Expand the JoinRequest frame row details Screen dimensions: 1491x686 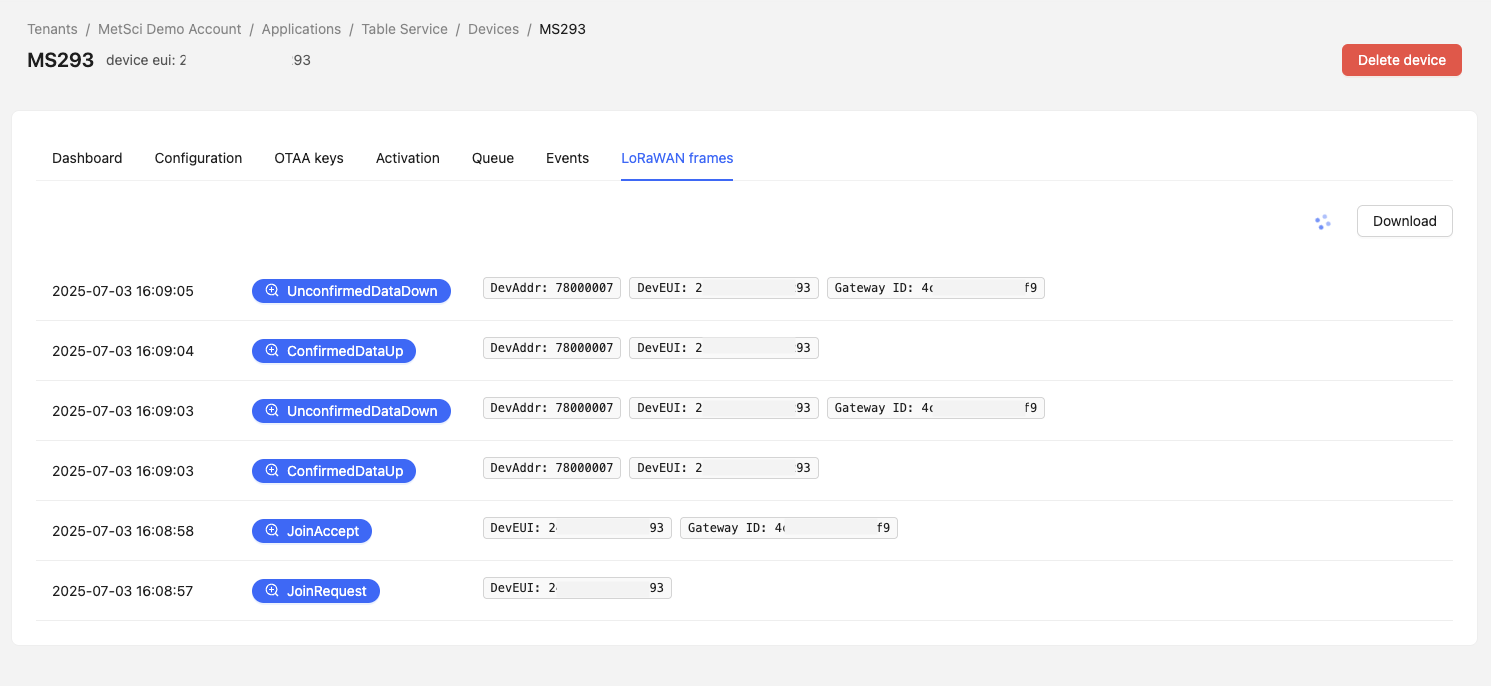(316, 590)
